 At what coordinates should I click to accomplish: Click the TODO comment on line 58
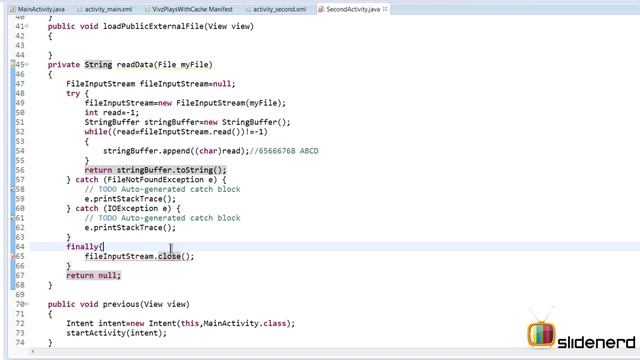(162, 189)
